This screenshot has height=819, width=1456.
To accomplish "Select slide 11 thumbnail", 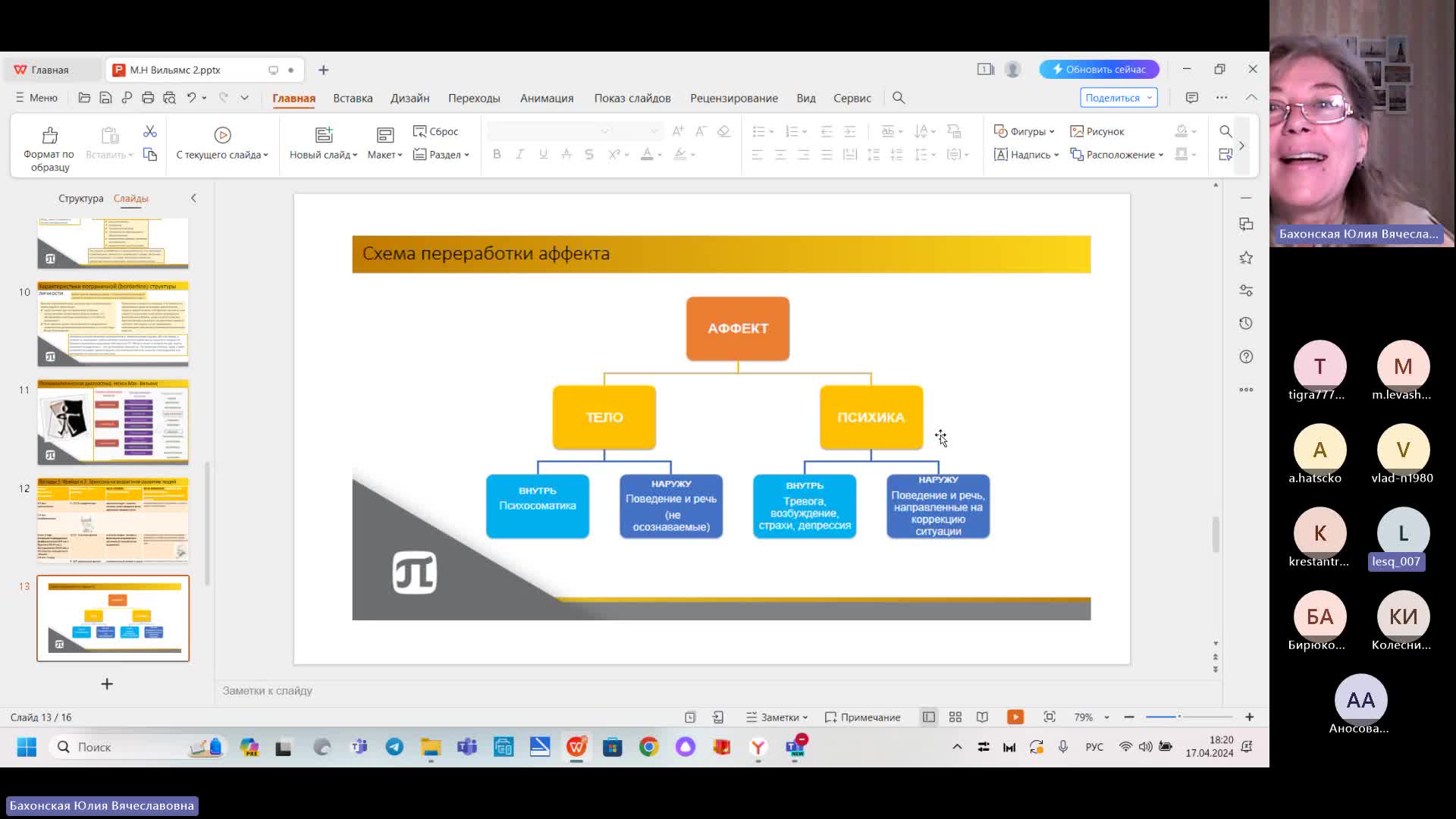I will (x=113, y=422).
